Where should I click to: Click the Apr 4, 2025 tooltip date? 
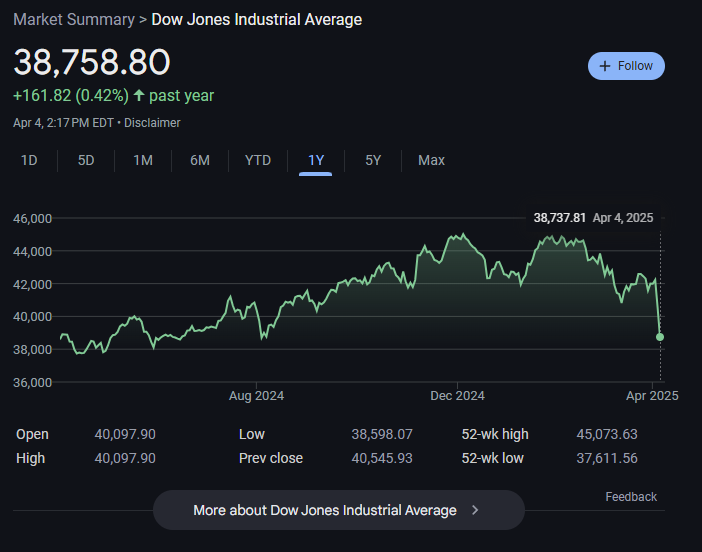pos(623,218)
